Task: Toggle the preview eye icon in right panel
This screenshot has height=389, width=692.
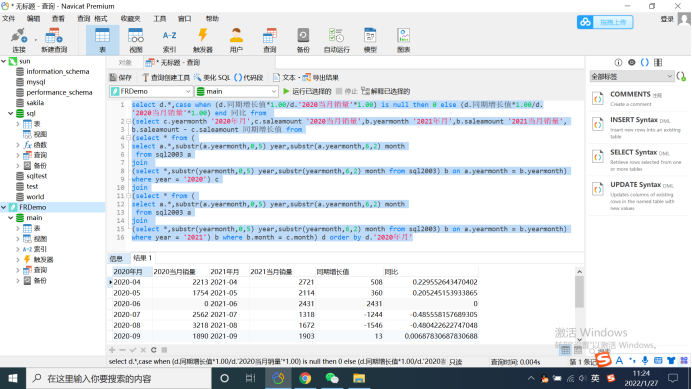Action: click(x=632, y=63)
